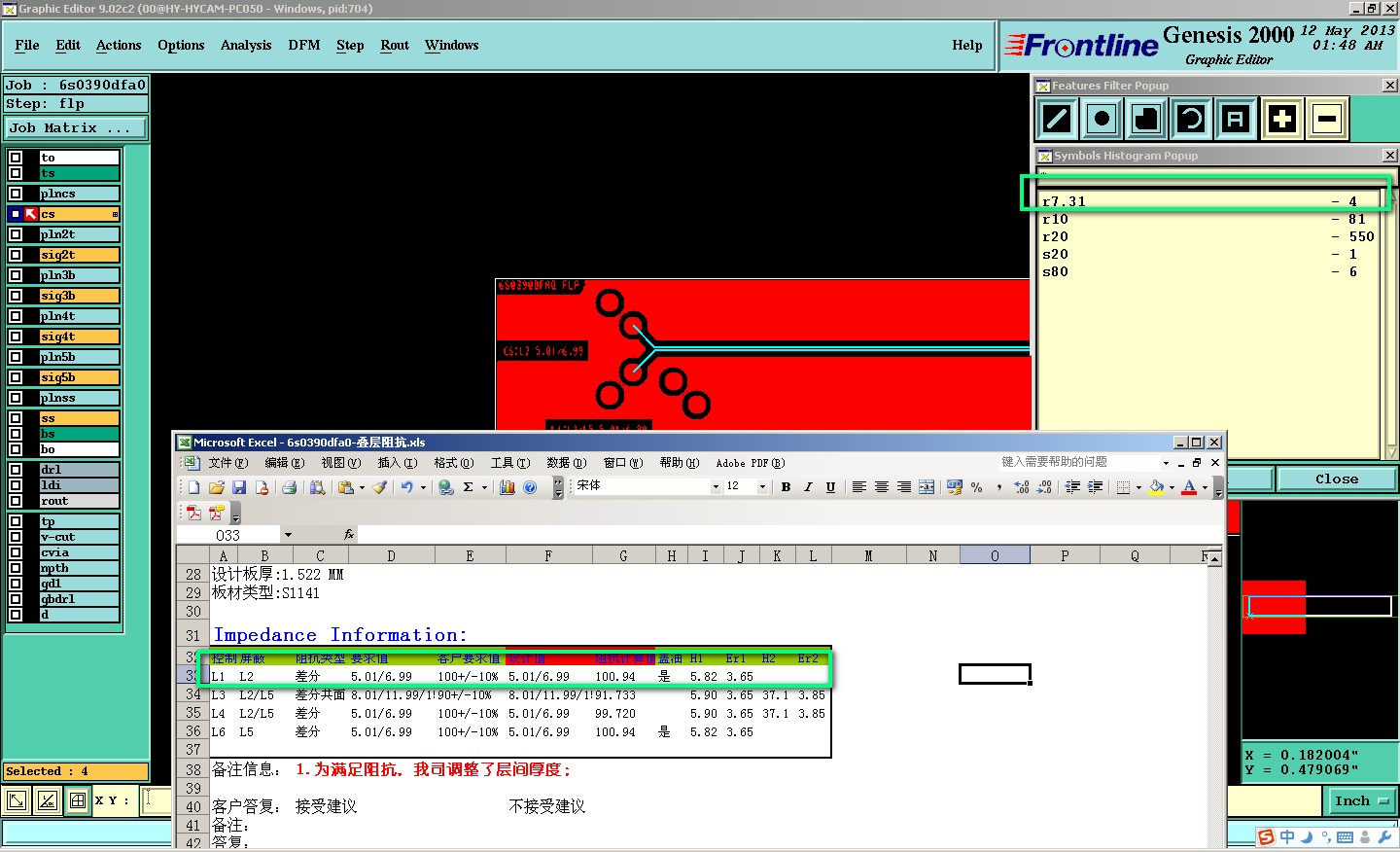
Task: Toggle the checkbox beside layer plncs
Action: [x=16, y=194]
